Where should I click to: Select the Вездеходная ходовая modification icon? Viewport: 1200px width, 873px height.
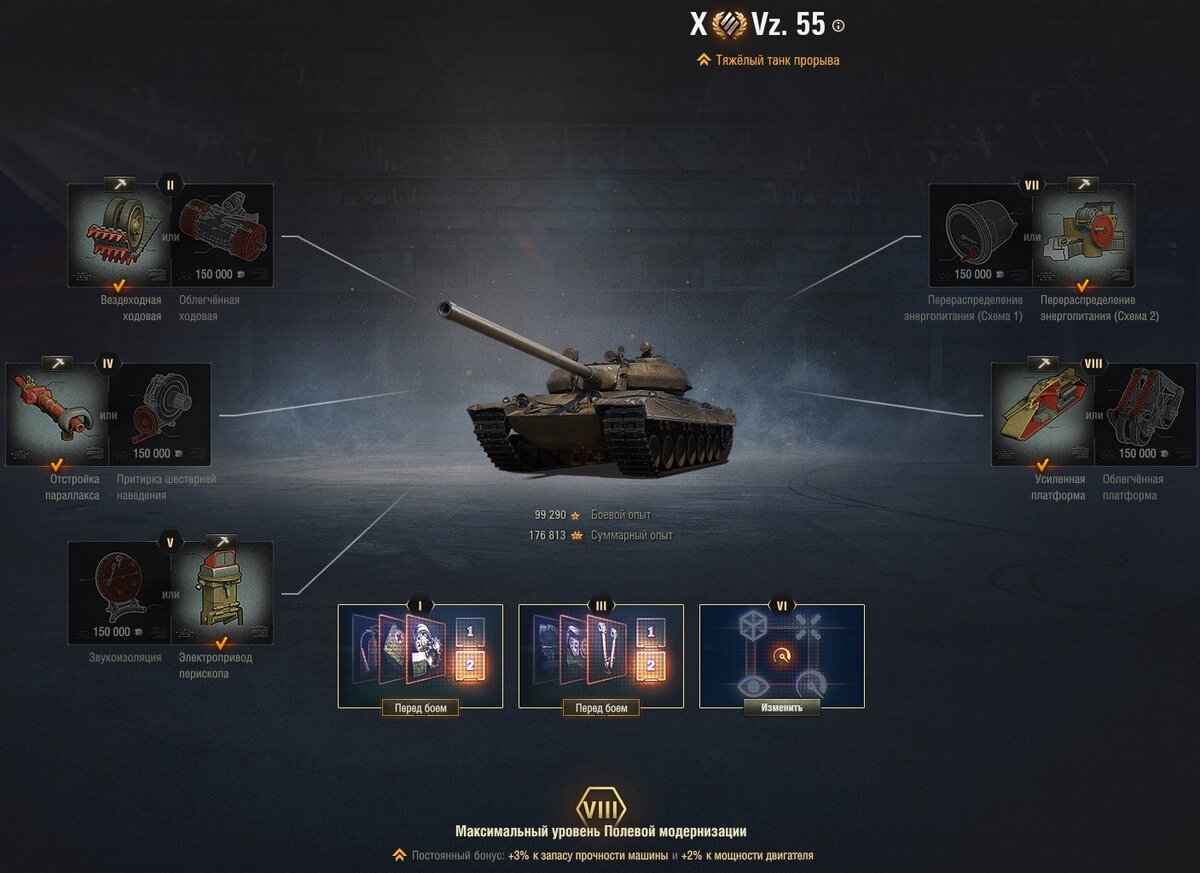pyautogui.click(x=118, y=236)
